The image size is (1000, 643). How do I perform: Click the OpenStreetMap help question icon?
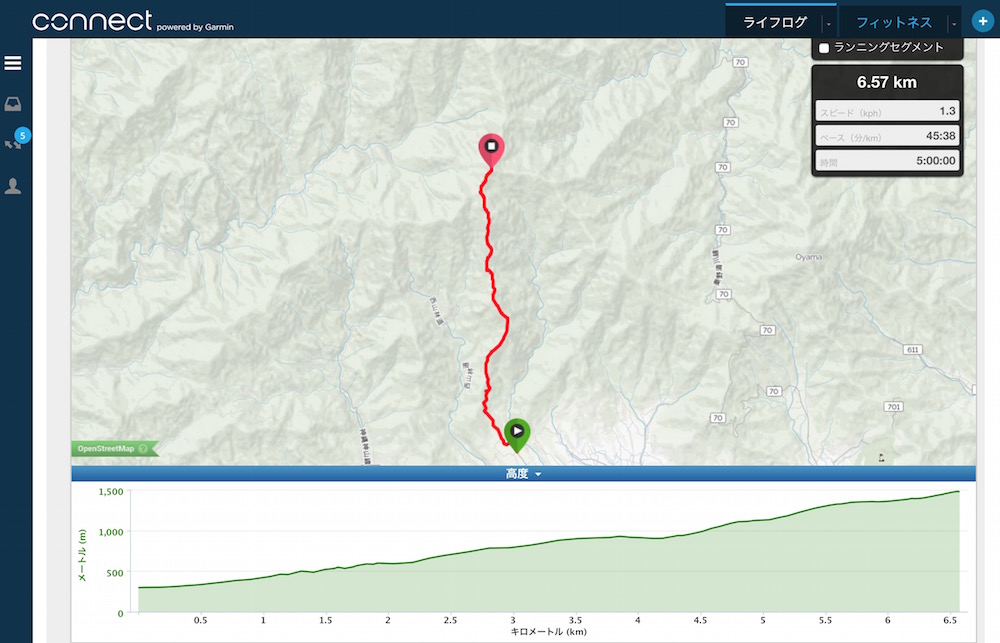click(143, 448)
